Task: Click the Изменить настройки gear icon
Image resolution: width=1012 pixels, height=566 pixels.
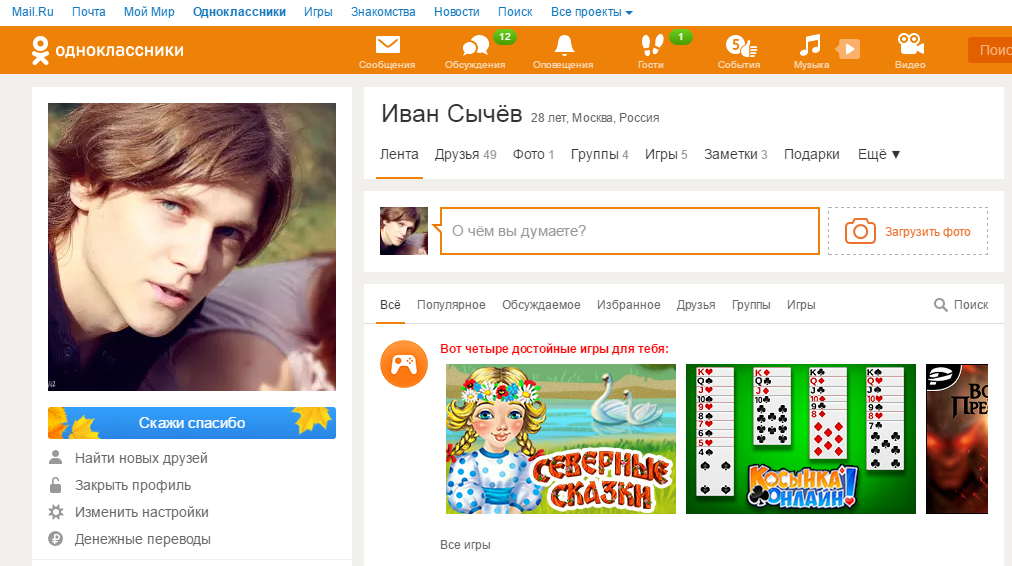Action: point(56,512)
